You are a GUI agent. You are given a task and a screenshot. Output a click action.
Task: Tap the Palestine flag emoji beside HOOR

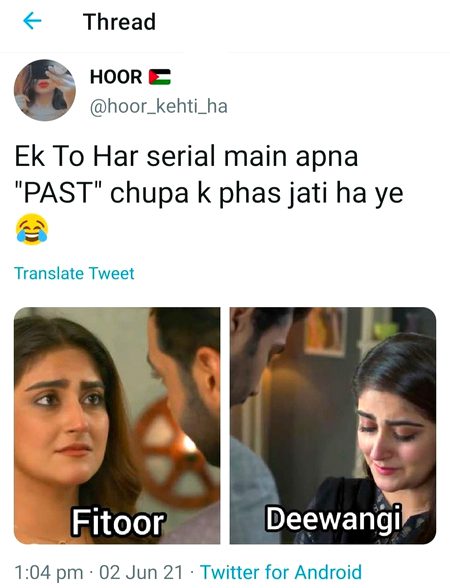pyautogui.click(x=160, y=77)
